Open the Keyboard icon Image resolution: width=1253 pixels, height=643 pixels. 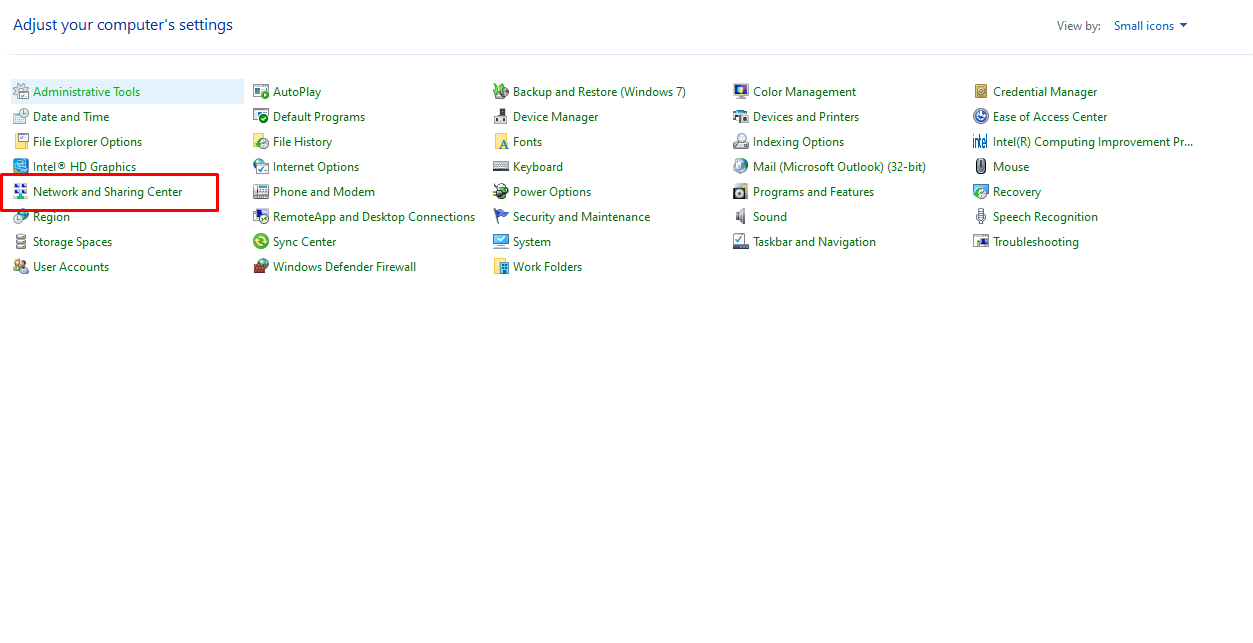(x=500, y=166)
